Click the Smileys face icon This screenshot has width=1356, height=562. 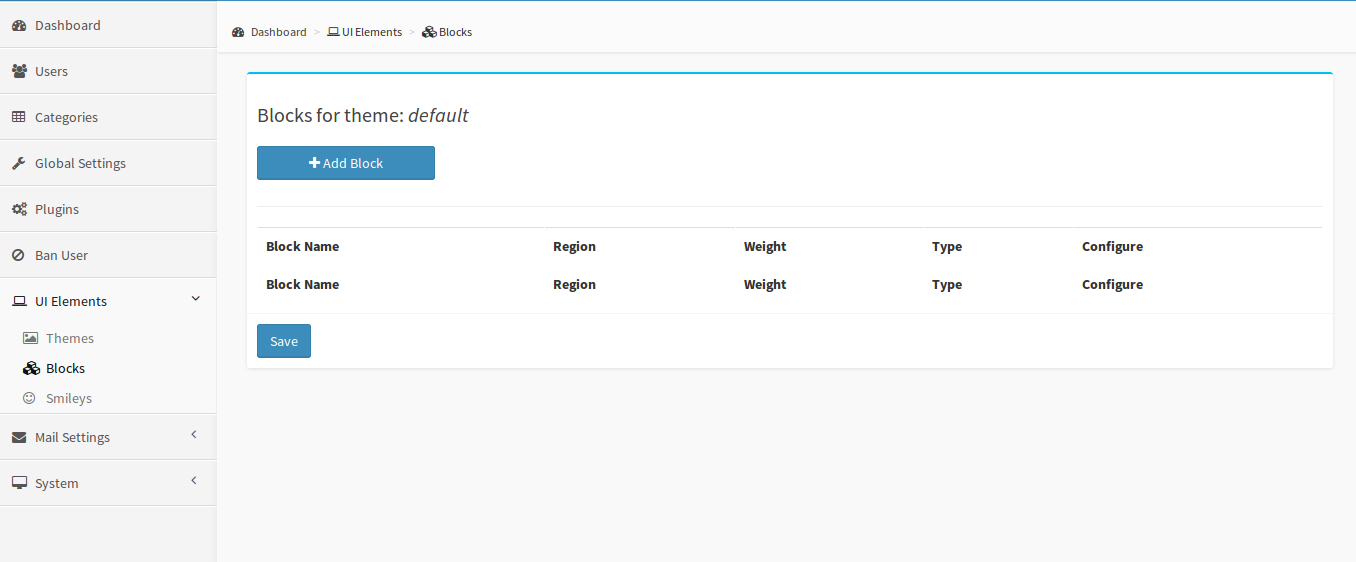[29, 398]
